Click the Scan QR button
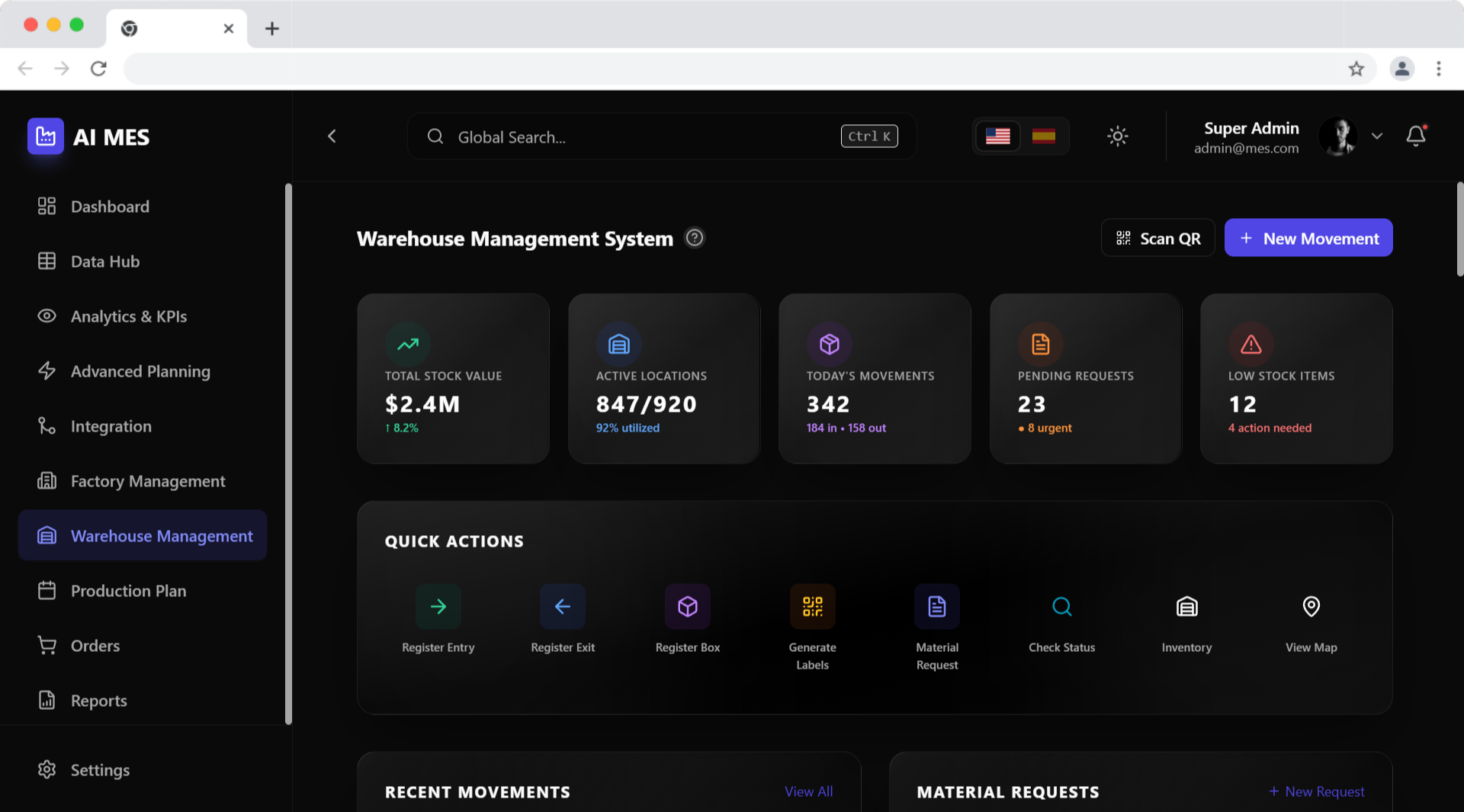Screen dimensions: 1464x812 1157,239
